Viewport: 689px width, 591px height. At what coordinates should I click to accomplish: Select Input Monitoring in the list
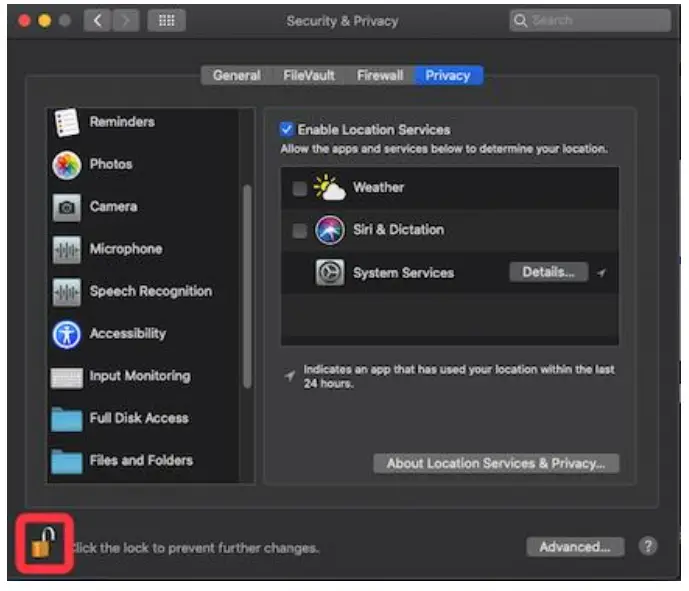click(140, 376)
